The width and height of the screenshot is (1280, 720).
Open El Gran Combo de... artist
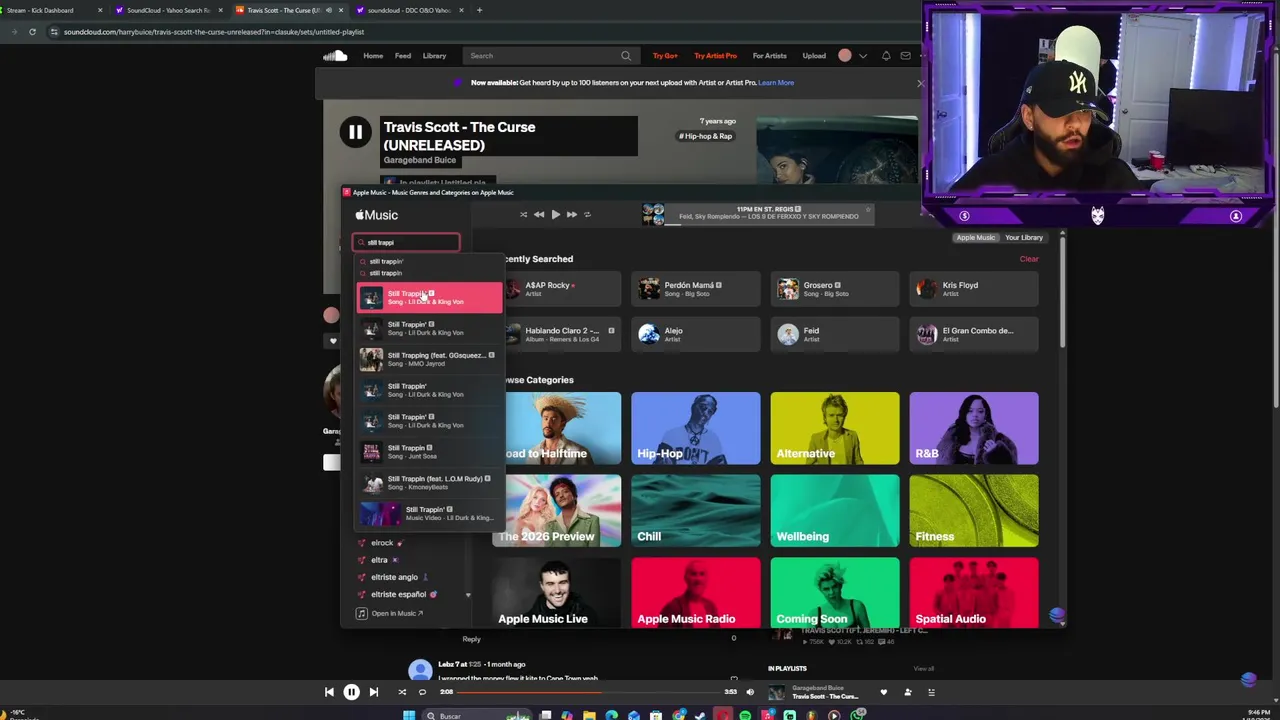coord(973,334)
